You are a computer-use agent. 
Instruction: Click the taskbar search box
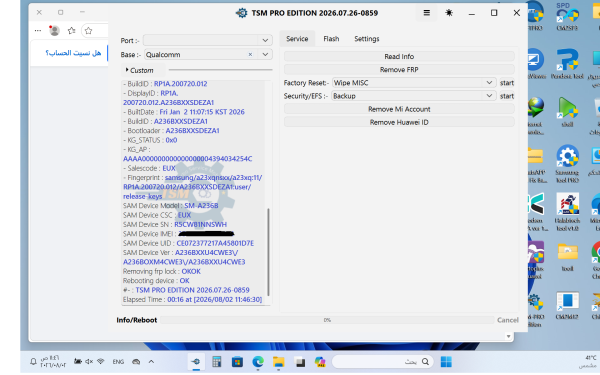(383, 362)
